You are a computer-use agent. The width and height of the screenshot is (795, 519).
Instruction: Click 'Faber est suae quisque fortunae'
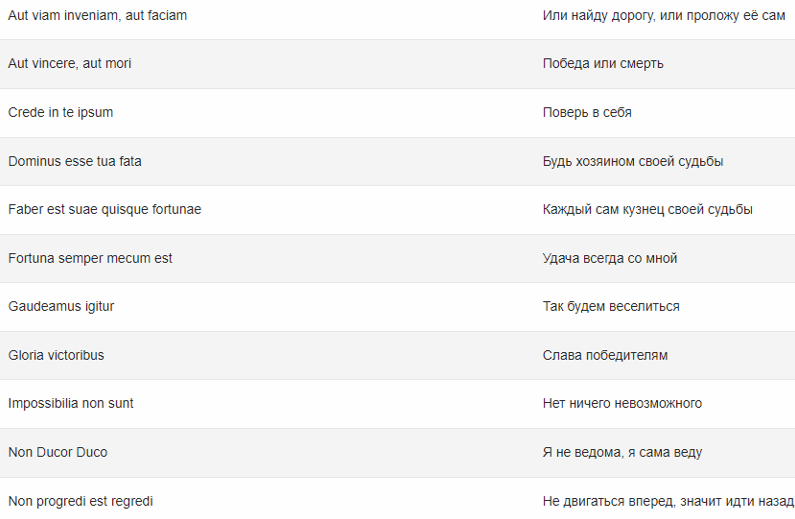tap(104, 210)
